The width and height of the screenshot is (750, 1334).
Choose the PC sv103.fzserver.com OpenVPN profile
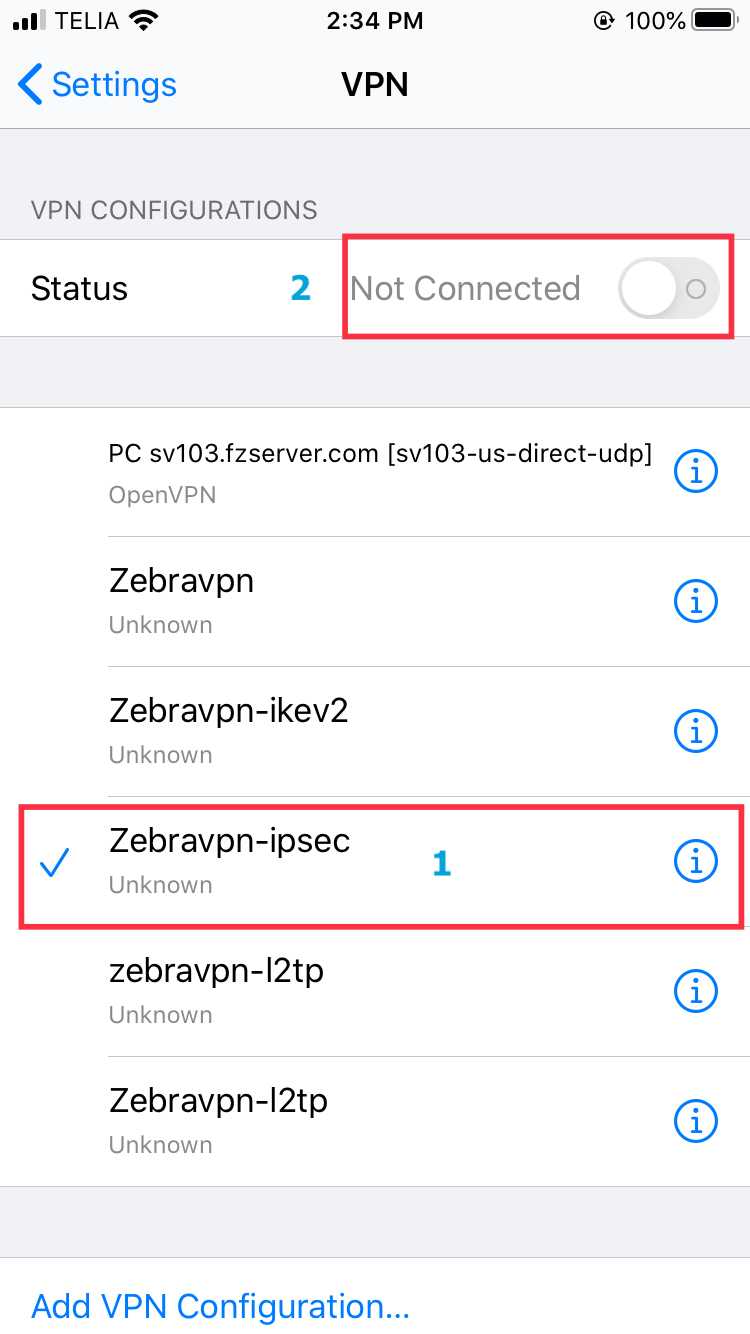coord(380,470)
